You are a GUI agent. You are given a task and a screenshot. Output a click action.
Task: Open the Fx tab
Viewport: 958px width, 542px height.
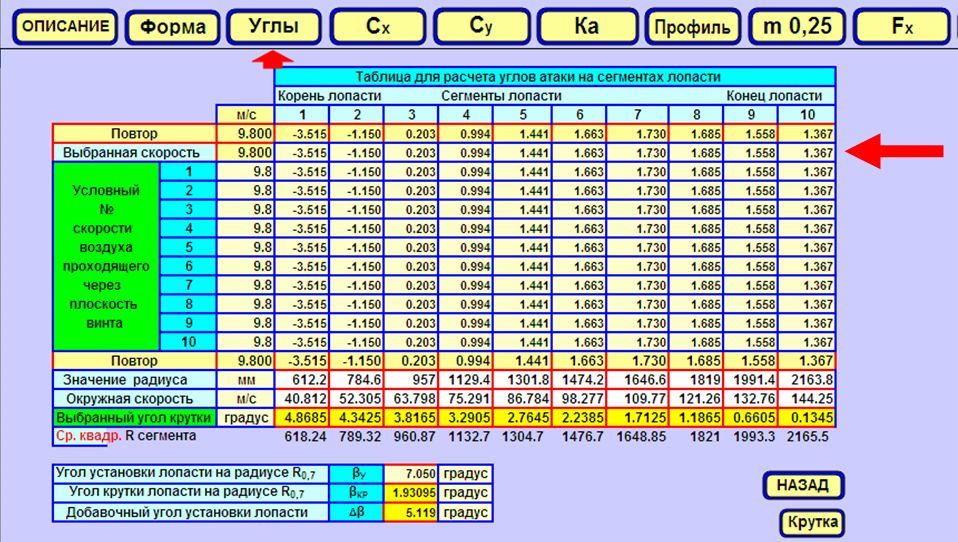(x=902, y=27)
